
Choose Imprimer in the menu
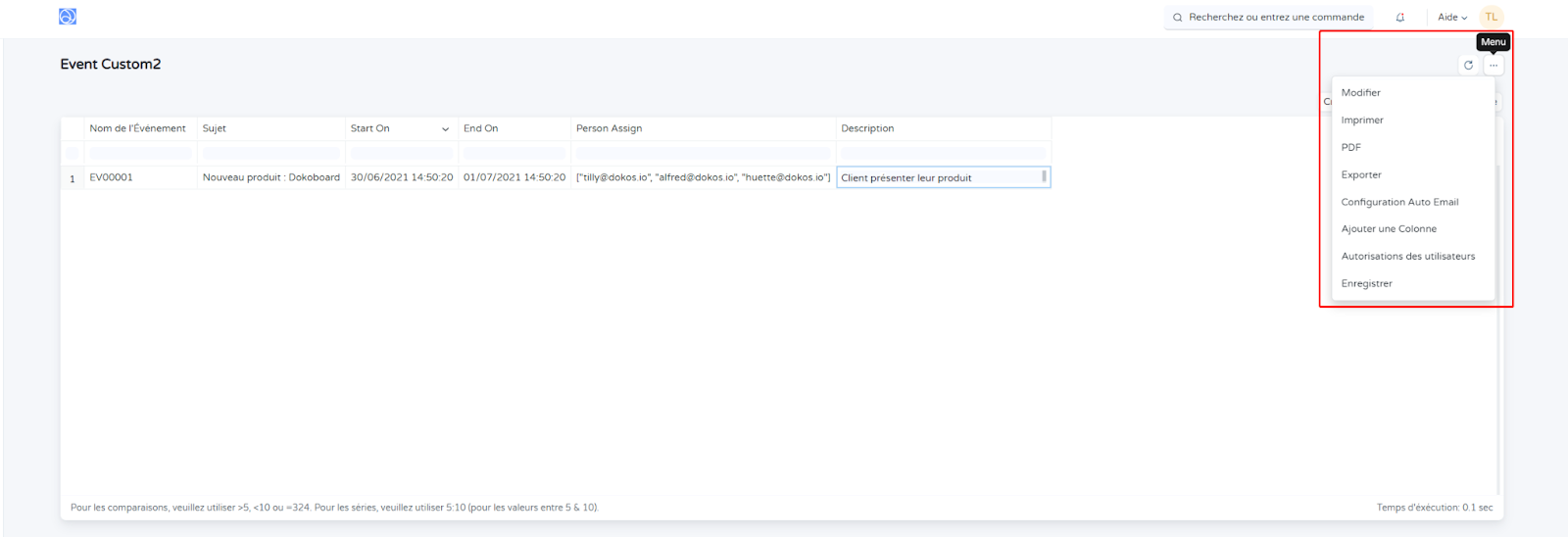coord(1362,121)
